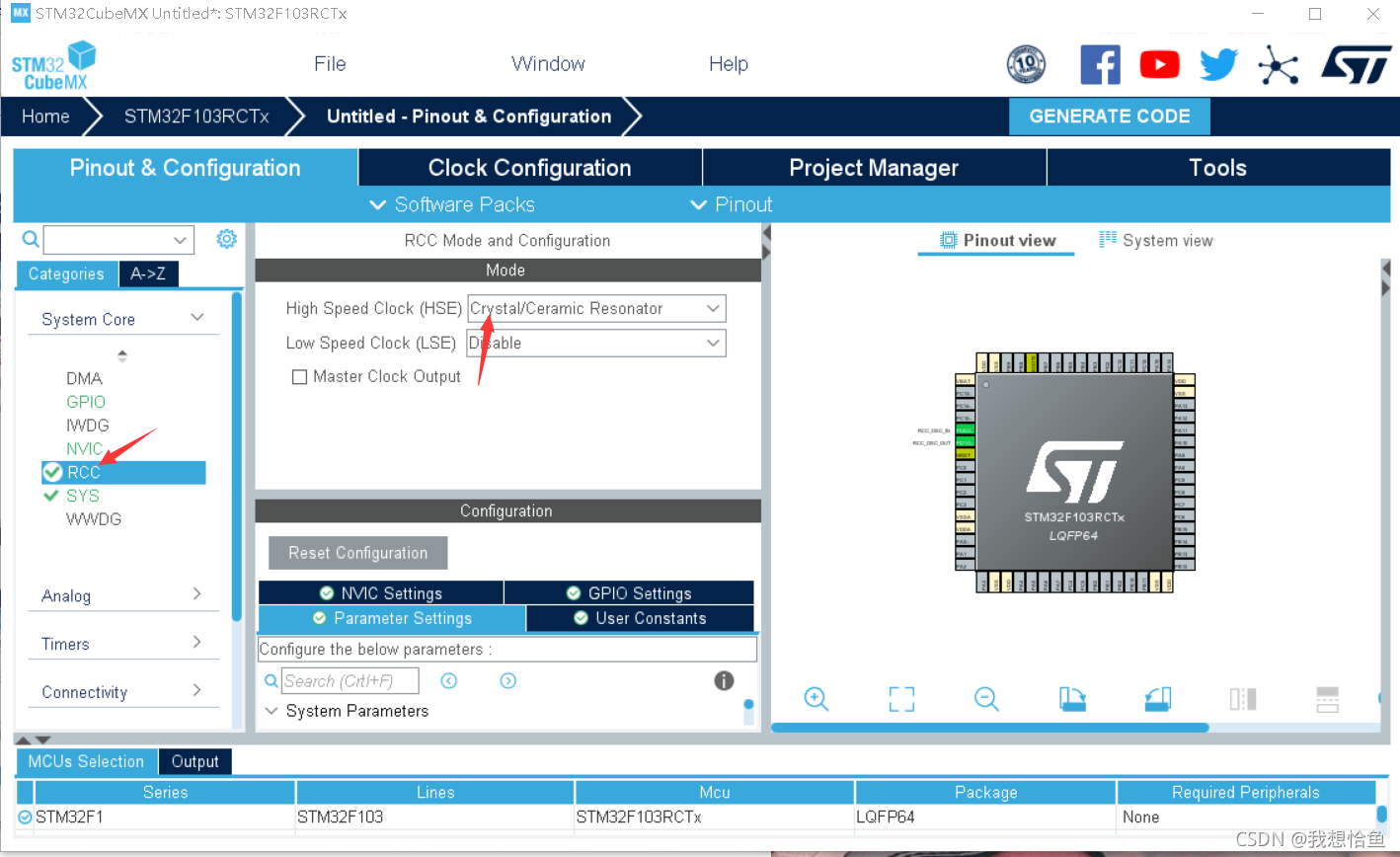Open the NVIC Settings tab
This screenshot has height=857, width=1400.
point(381,593)
